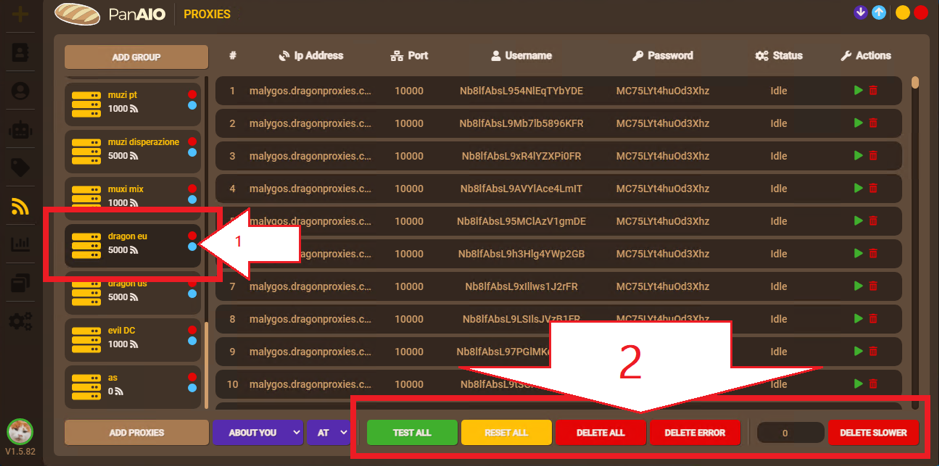Click the proxy table vertical scrollbar thumb

pyautogui.click(x=915, y=82)
